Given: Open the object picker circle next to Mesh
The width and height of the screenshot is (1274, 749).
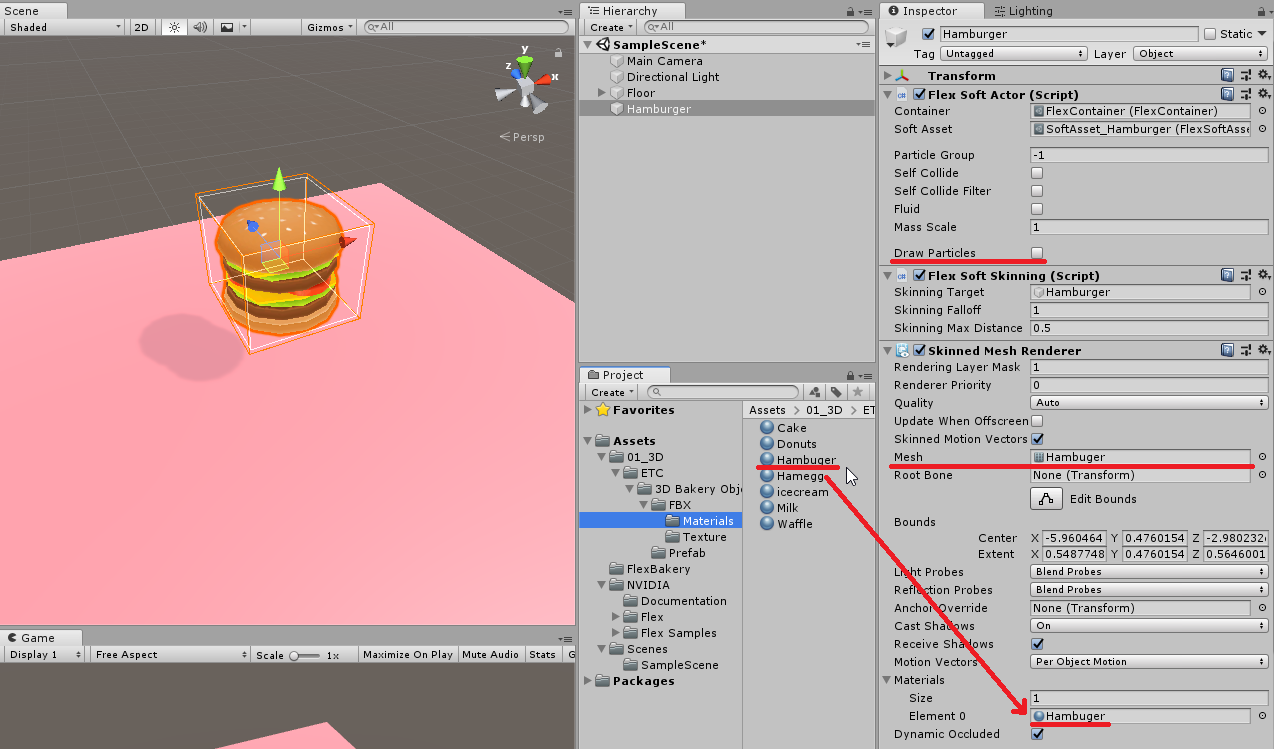Looking at the screenshot, I should [1260, 457].
